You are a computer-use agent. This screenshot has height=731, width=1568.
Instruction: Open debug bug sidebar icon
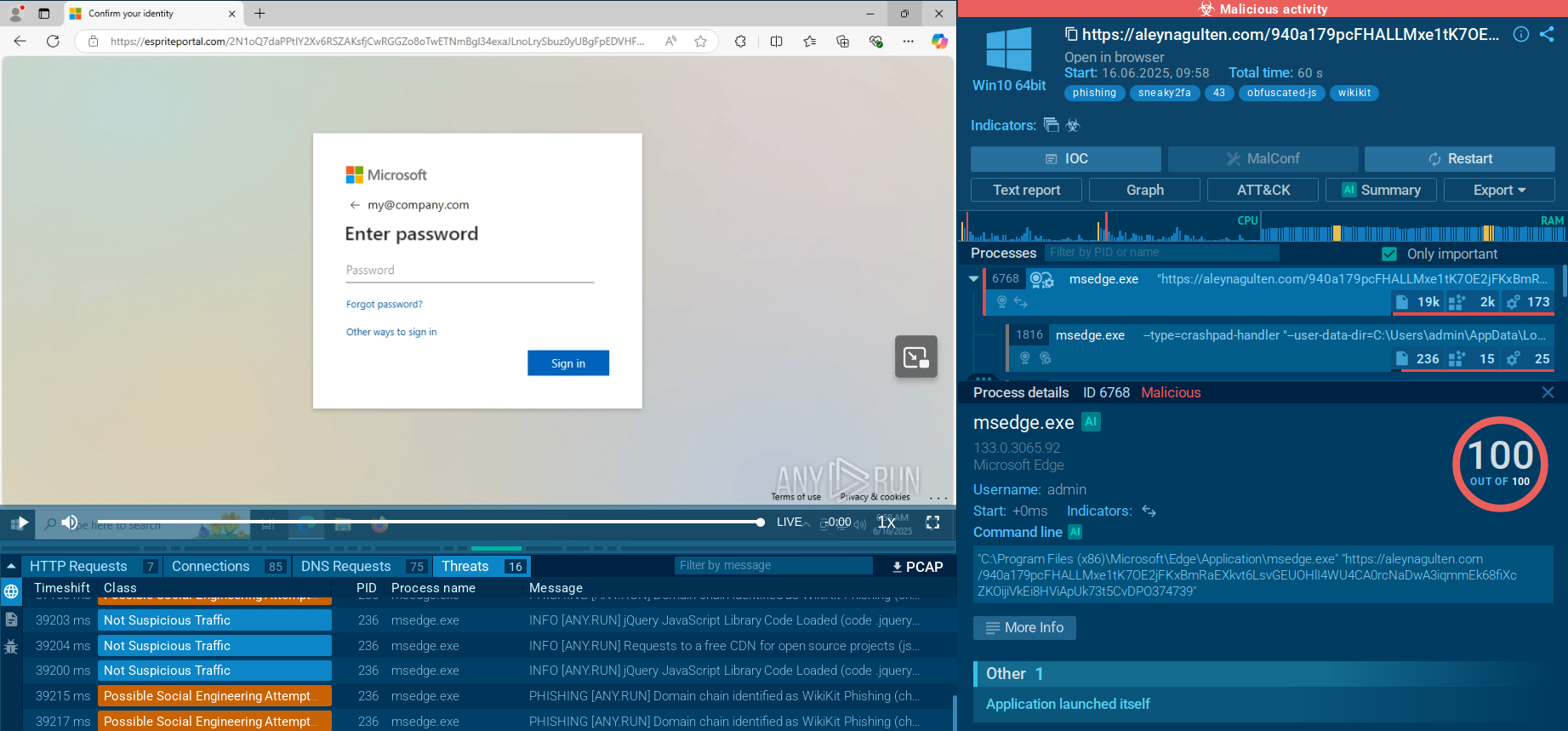click(x=11, y=647)
